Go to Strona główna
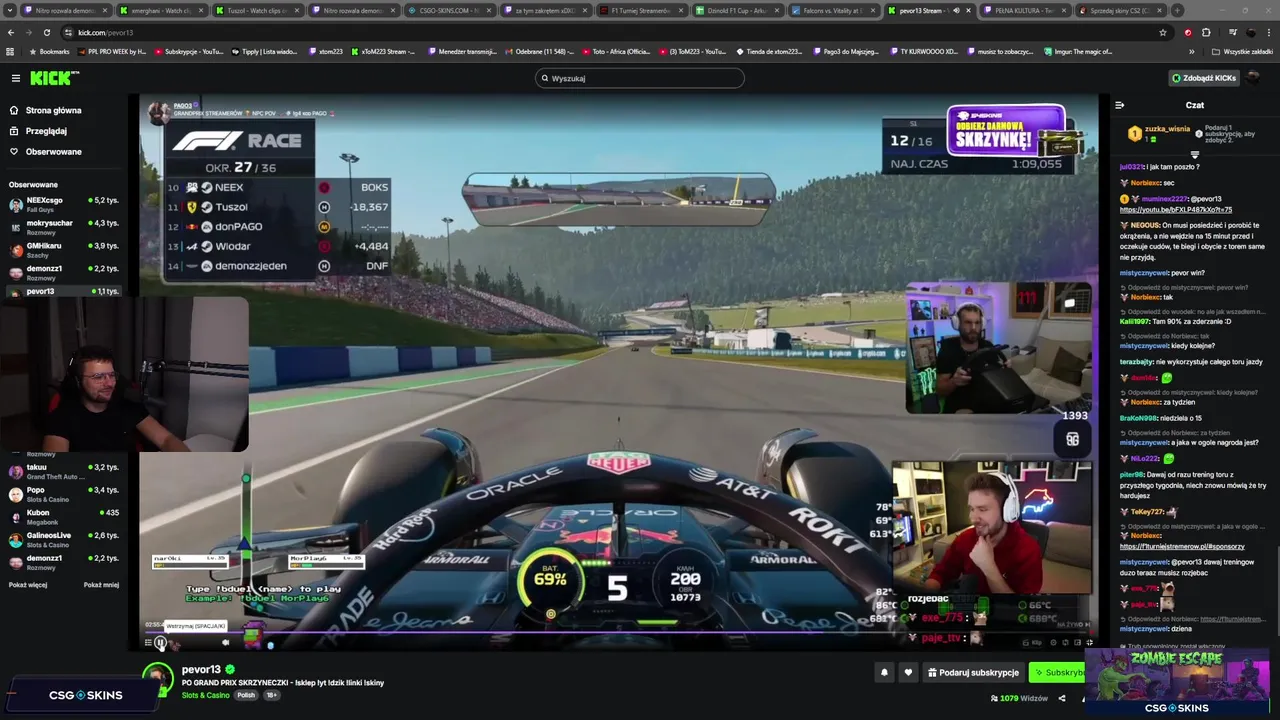Screen dimensions: 1280x720 pyautogui.click(x=53, y=110)
